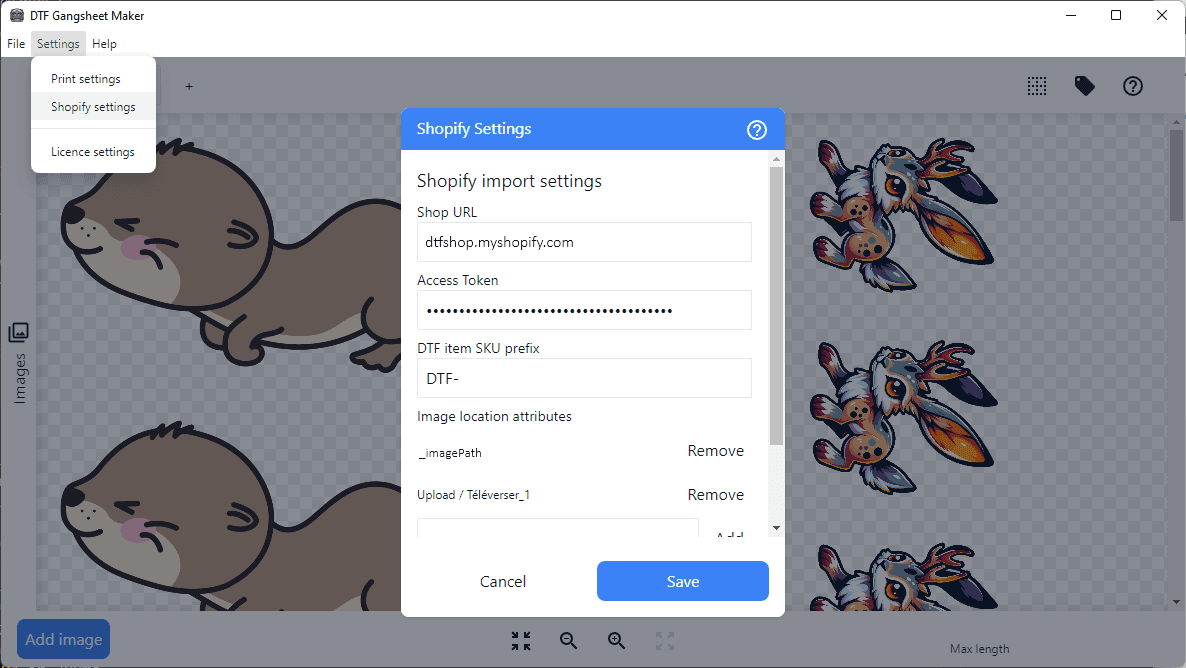Remove the Upload / Téléverser_1 attribute
Screen dimensions: 1186x668
715,495
